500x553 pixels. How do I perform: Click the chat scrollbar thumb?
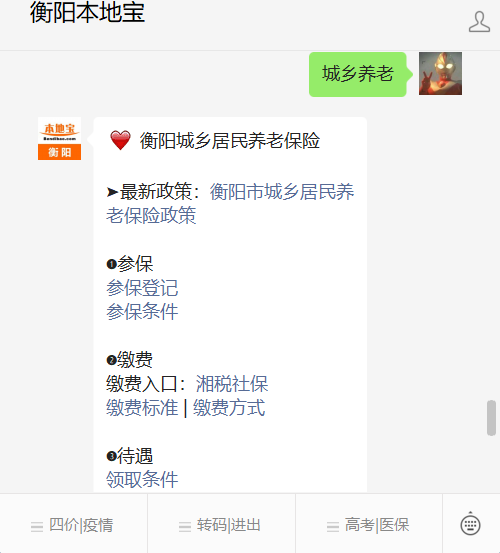coord(491,418)
